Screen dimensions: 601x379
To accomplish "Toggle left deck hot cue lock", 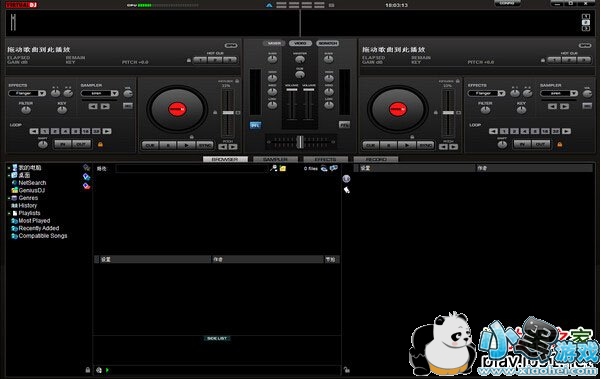I will pyautogui.click(x=189, y=60).
